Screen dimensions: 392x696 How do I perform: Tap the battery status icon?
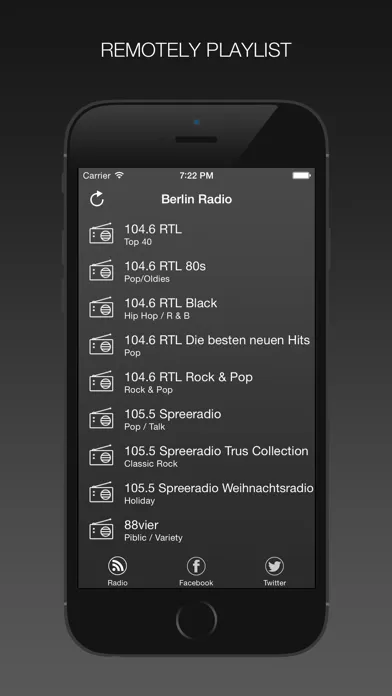click(x=301, y=176)
